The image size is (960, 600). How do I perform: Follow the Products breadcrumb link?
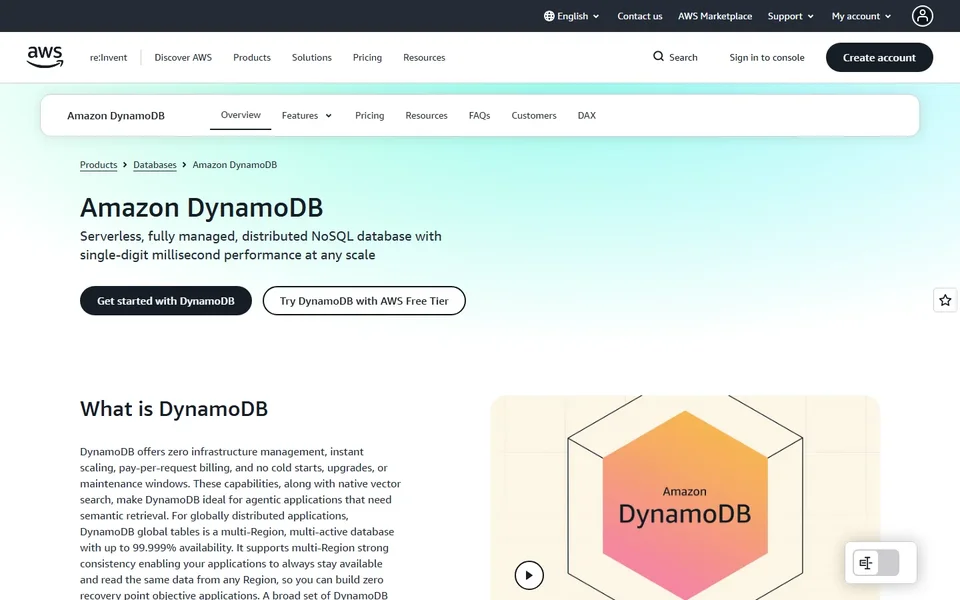pos(99,165)
